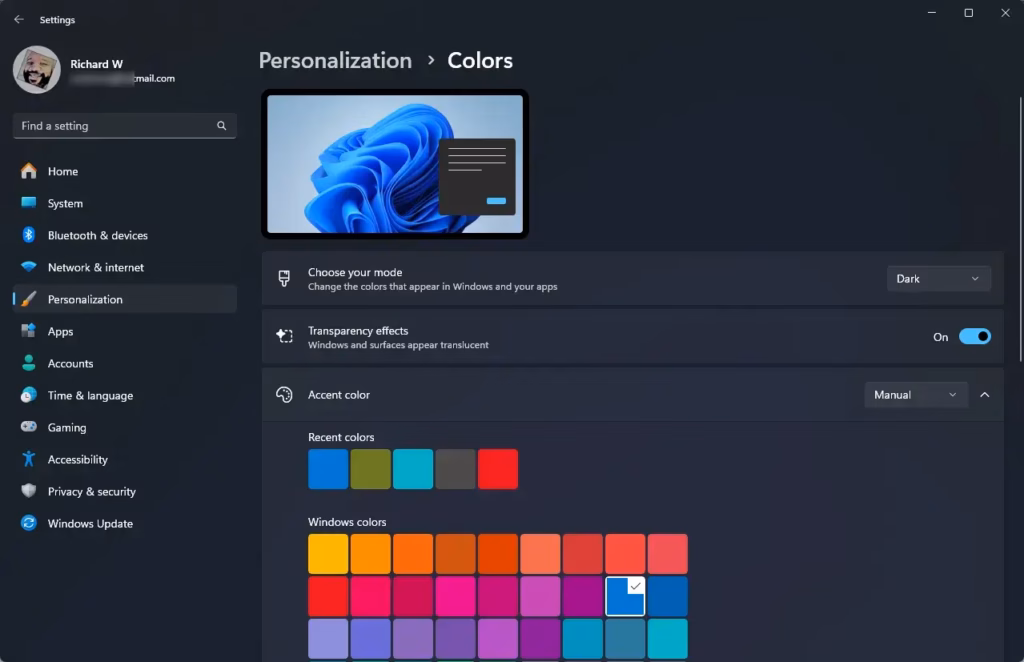Click the Accounts person icon
Viewport: 1024px width, 662px height.
click(x=29, y=363)
